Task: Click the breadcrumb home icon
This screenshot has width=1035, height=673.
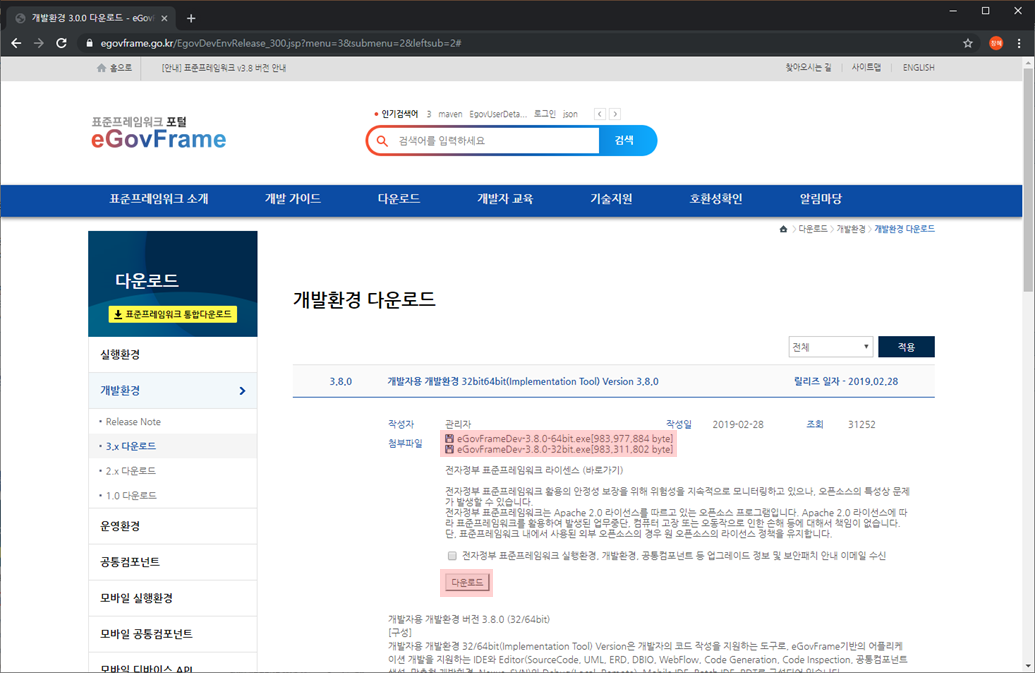Action: pos(783,229)
